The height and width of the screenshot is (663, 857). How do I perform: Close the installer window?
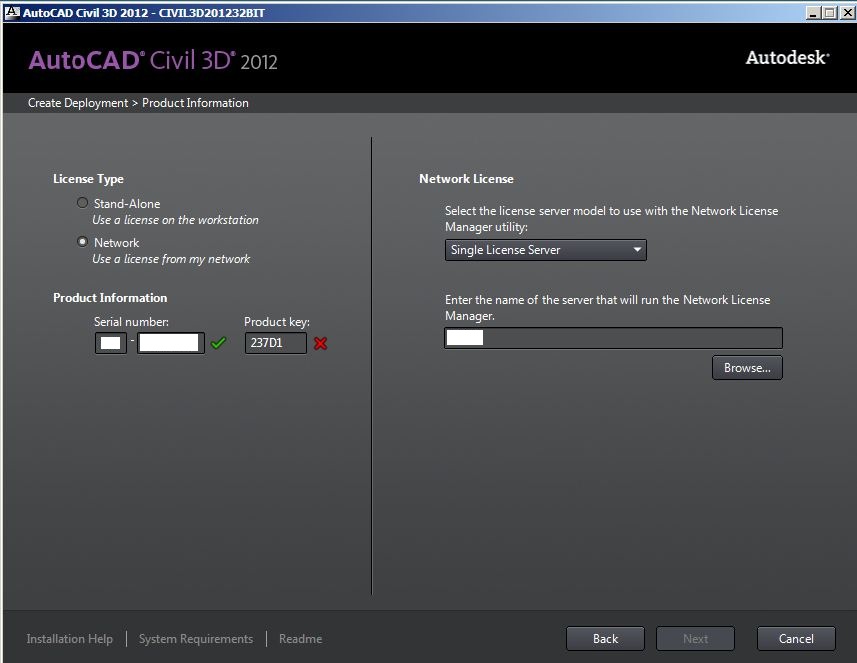(847, 13)
